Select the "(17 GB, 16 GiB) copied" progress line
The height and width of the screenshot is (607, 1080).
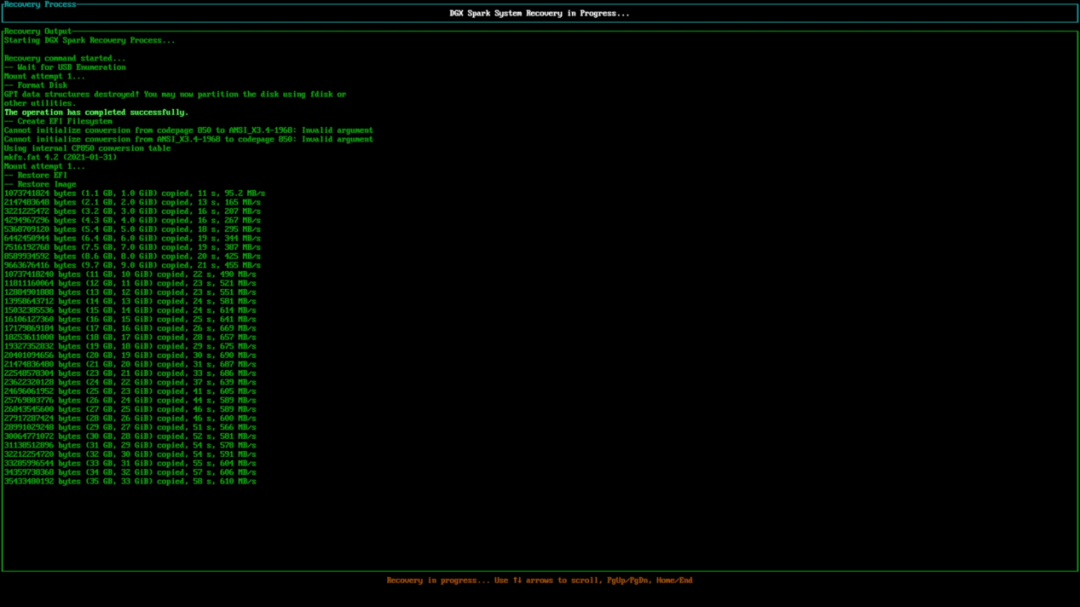click(130, 328)
